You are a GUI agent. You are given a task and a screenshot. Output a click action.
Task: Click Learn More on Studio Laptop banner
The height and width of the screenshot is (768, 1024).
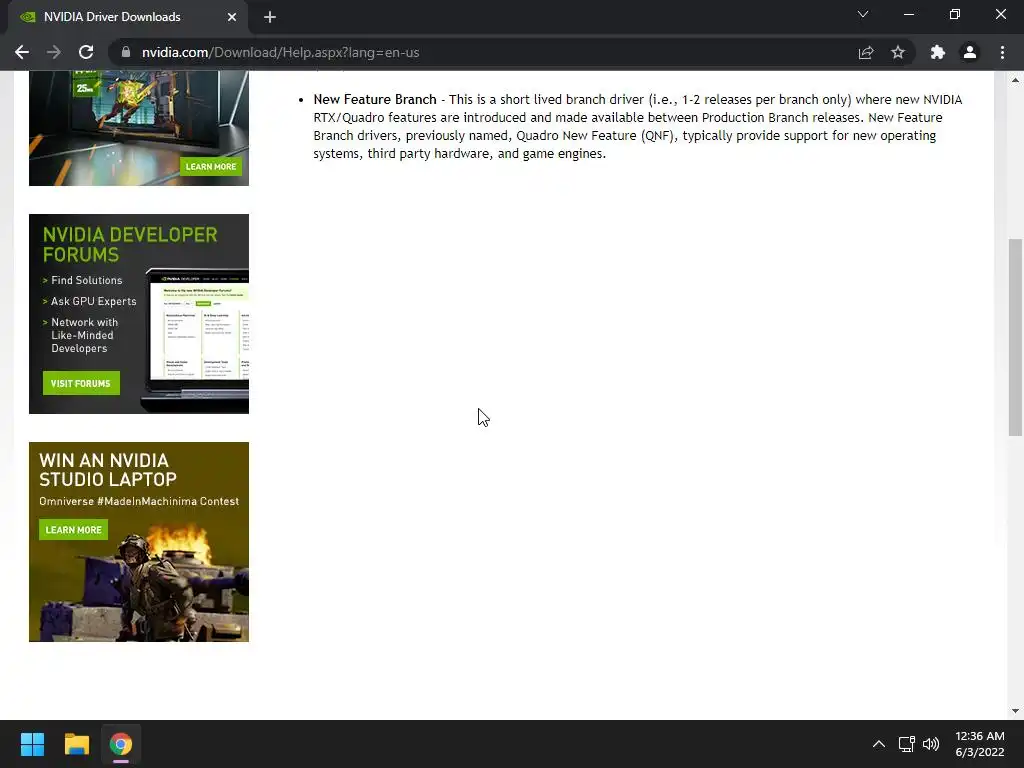tap(73, 530)
